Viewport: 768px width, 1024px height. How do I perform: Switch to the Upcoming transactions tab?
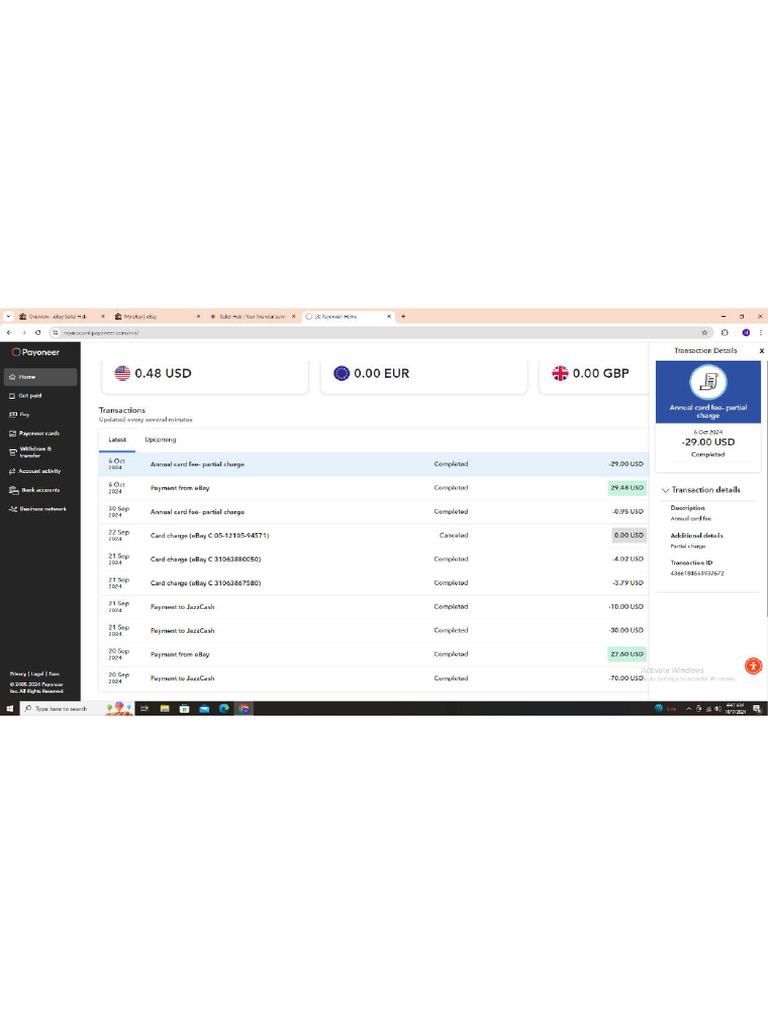pos(160,440)
